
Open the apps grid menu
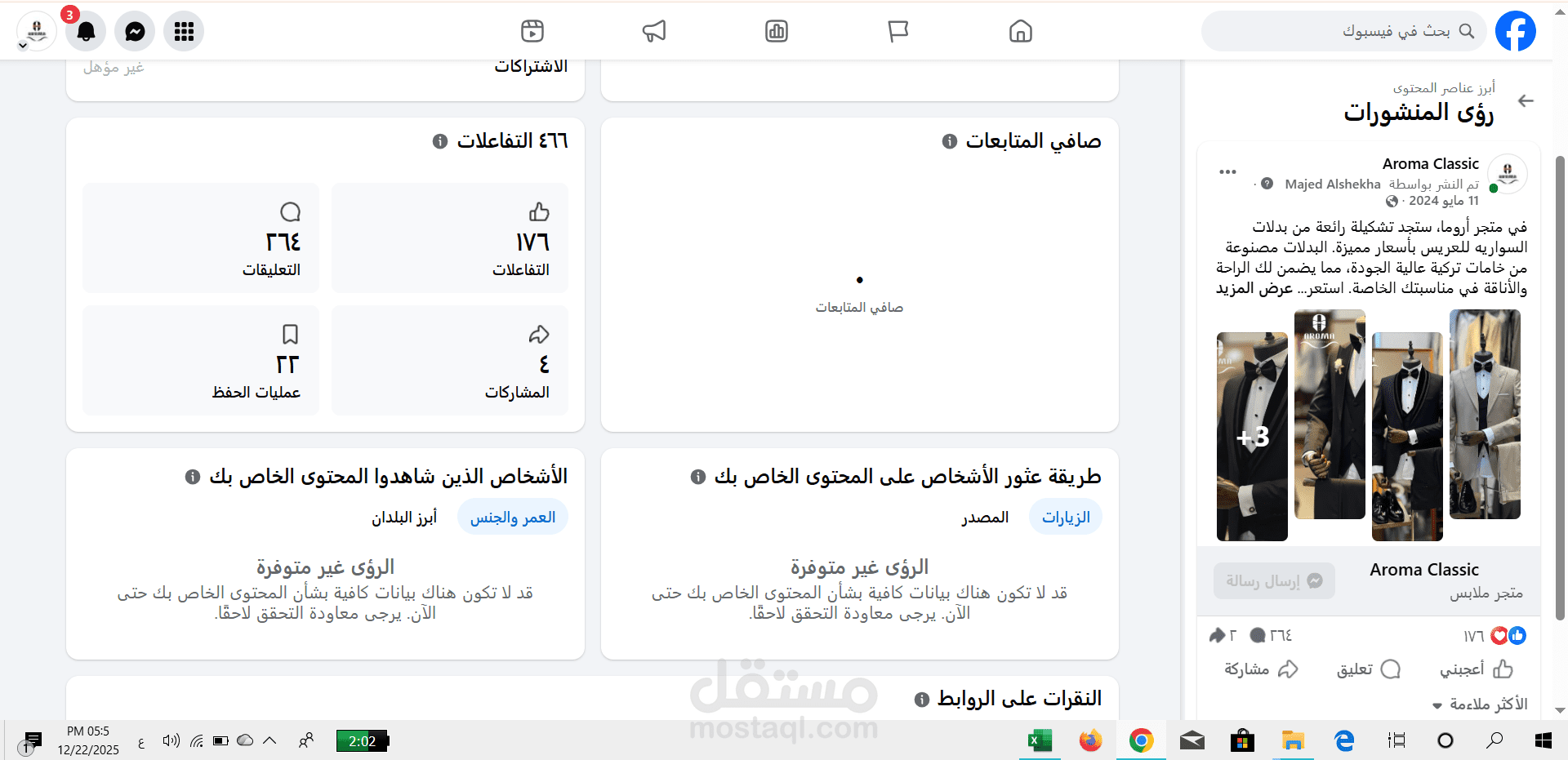[x=184, y=31]
